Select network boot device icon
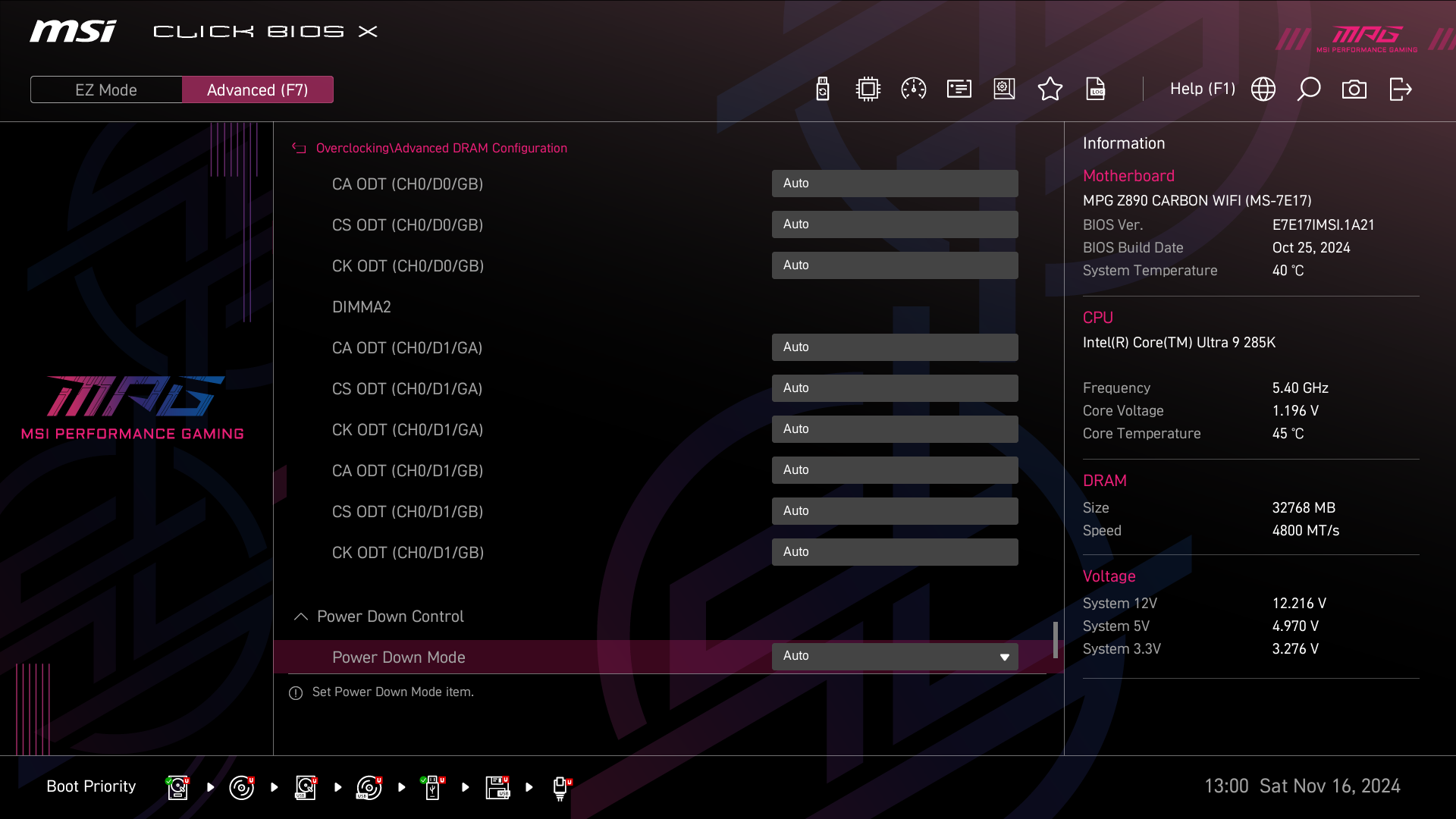 coord(561,788)
